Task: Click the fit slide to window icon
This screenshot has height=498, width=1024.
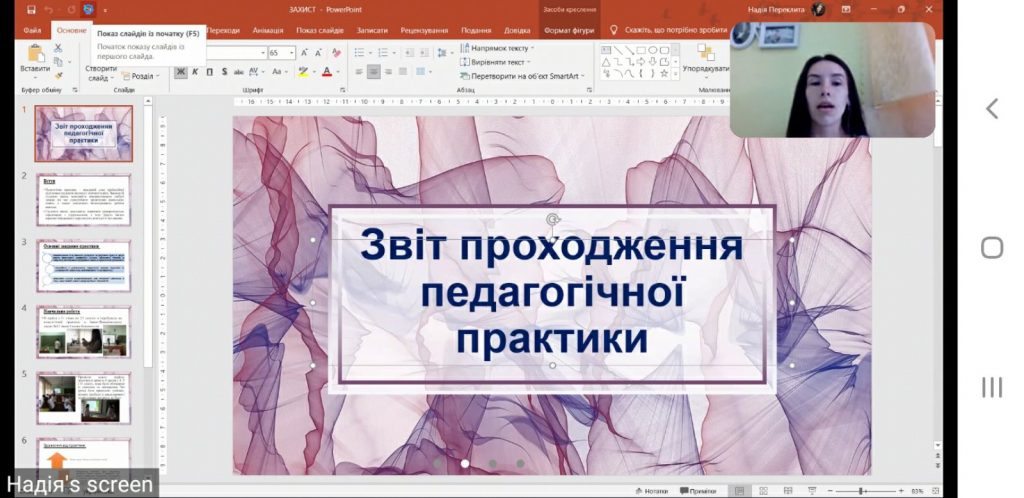Action: (933, 491)
